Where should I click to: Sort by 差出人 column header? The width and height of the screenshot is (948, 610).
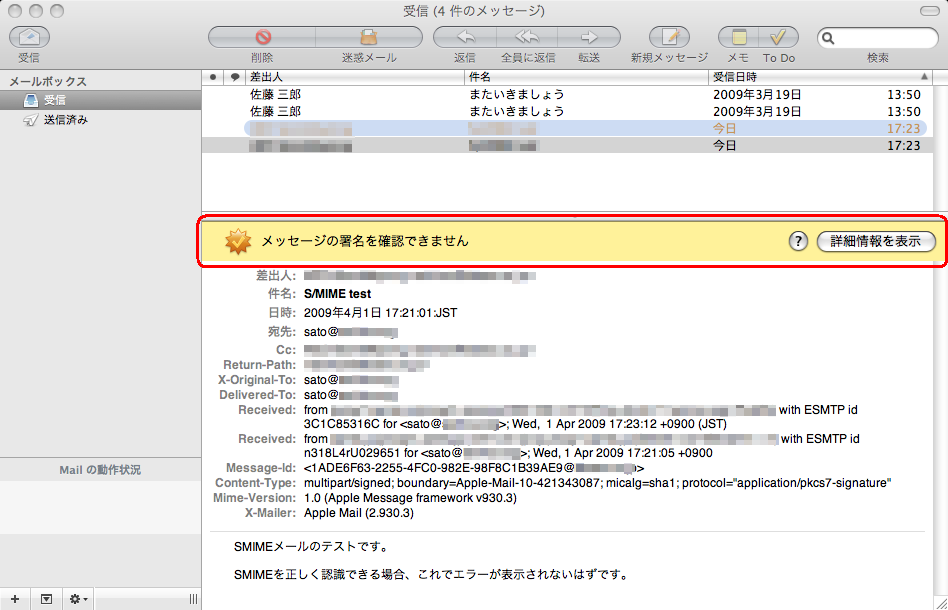(x=355, y=77)
